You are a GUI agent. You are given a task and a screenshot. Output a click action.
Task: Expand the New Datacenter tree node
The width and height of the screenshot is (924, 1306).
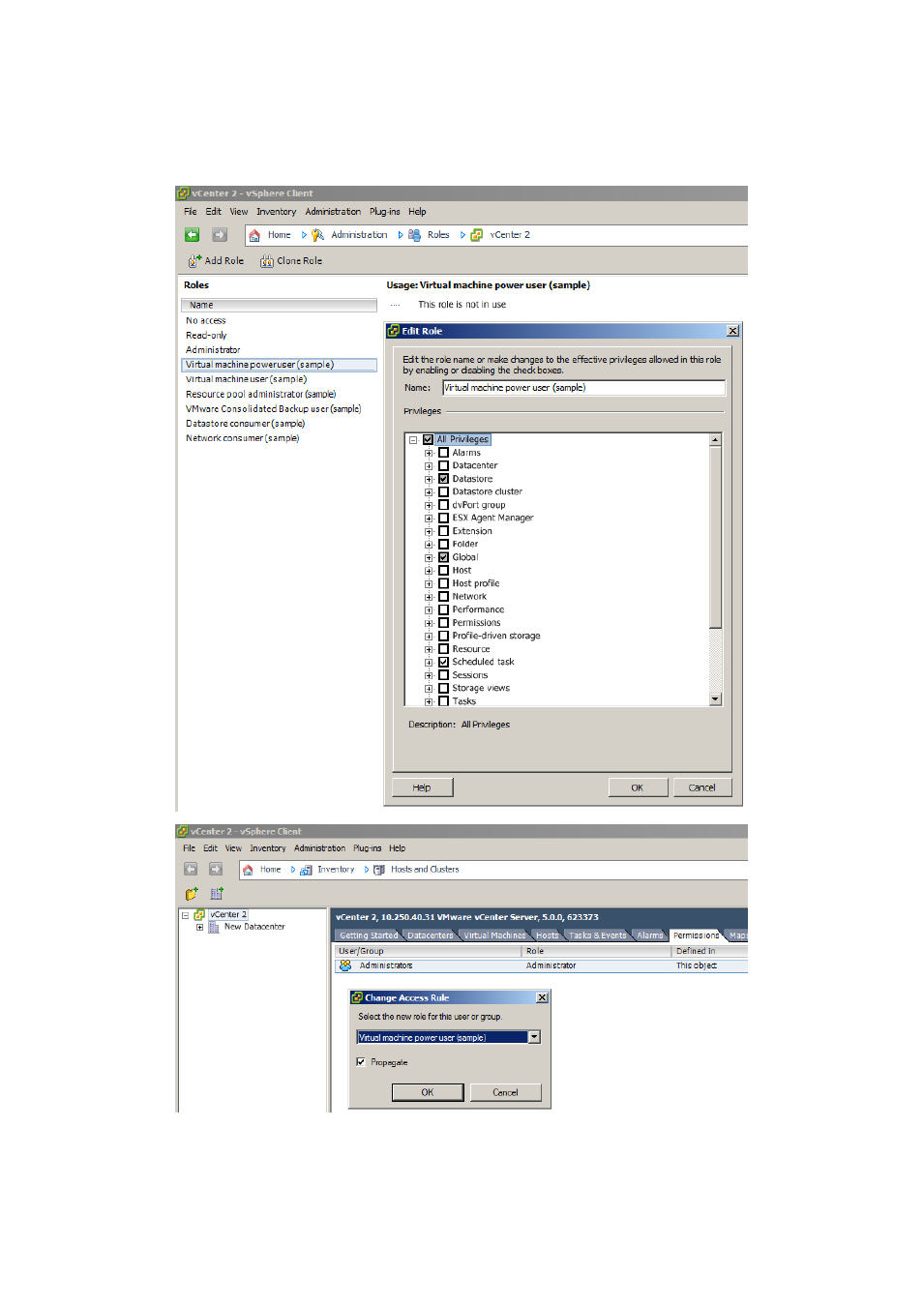coord(199,927)
